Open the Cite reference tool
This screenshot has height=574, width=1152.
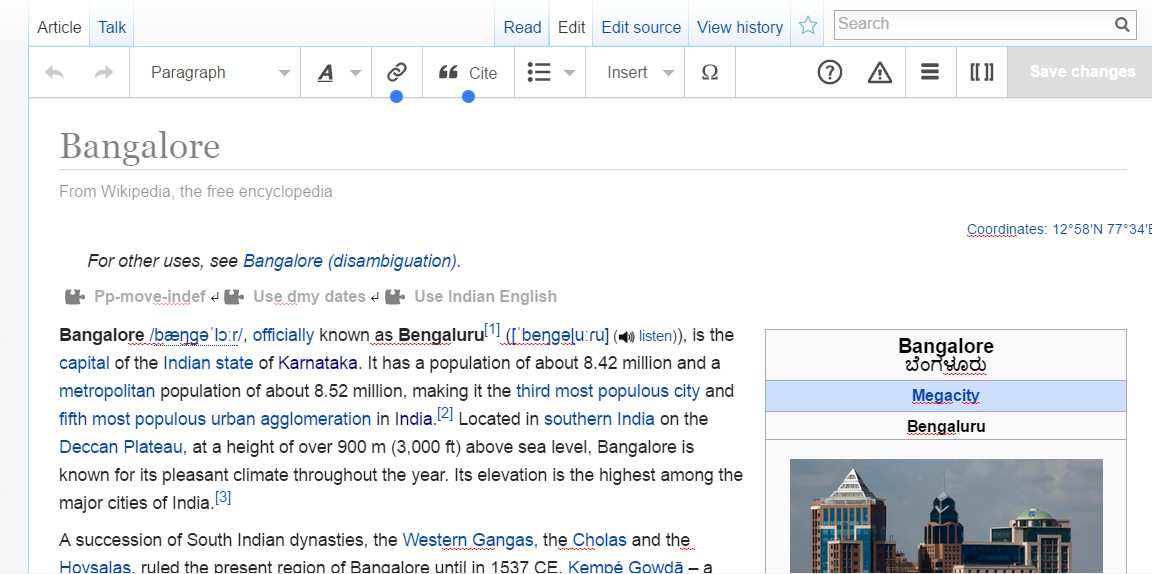468,72
